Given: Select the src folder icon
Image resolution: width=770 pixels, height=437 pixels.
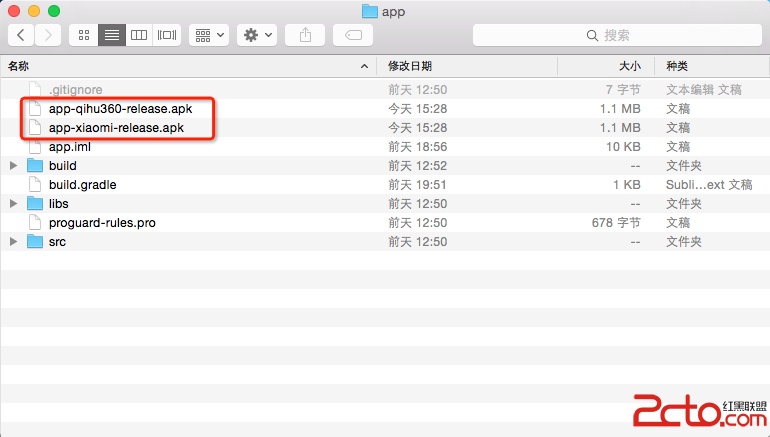Looking at the screenshot, I should (35, 242).
